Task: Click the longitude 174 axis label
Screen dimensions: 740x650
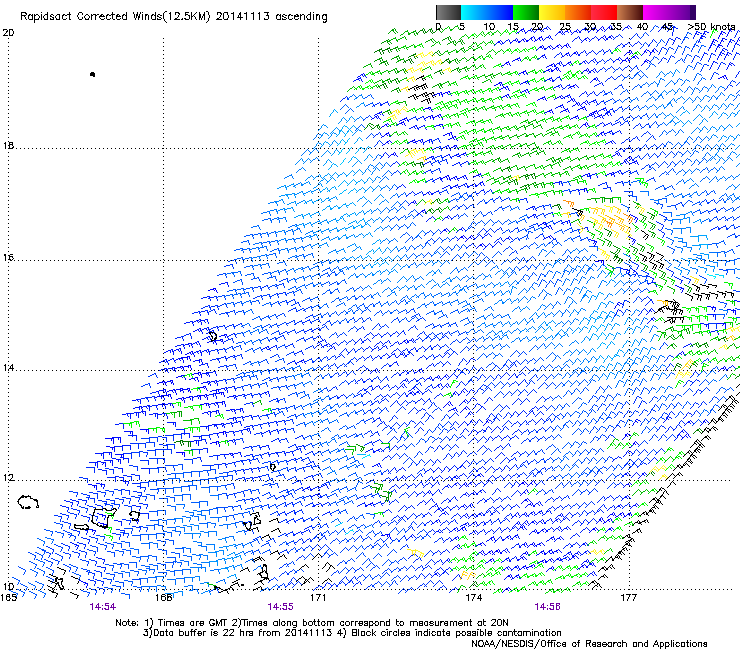Action: (x=473, y=598)
